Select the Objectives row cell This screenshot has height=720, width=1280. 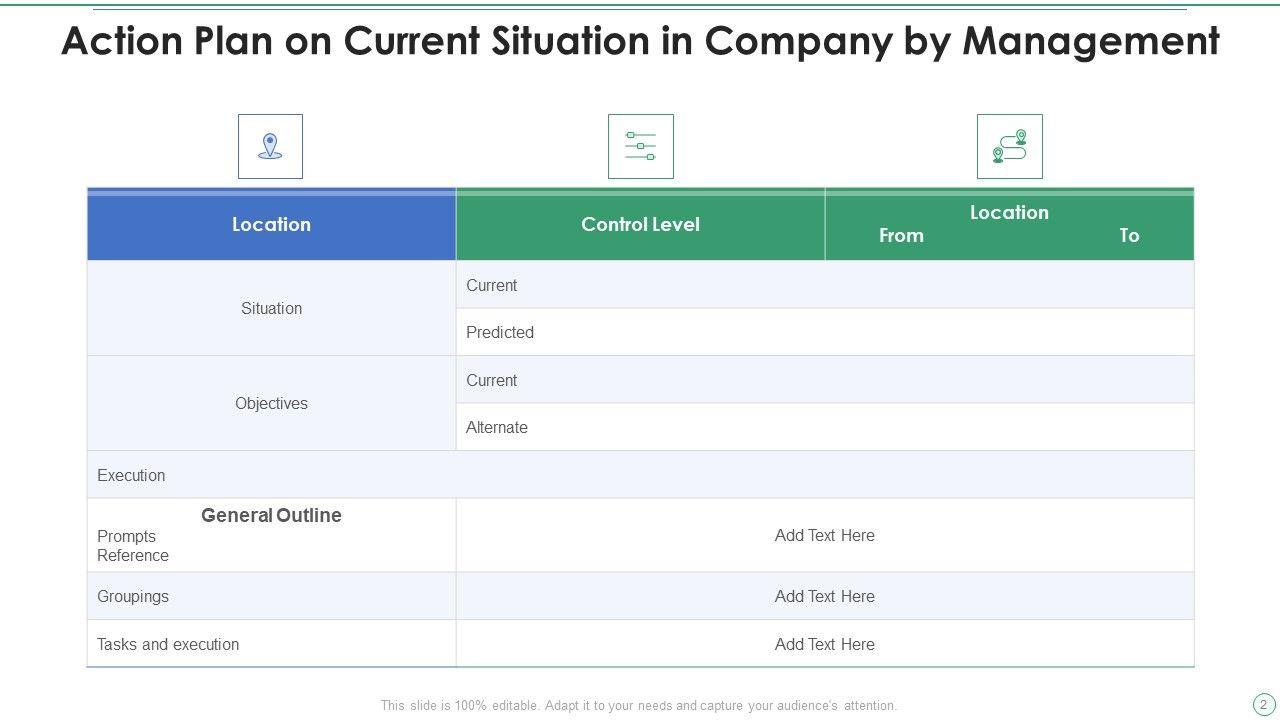pyautogui.click(x=271, y=403)
